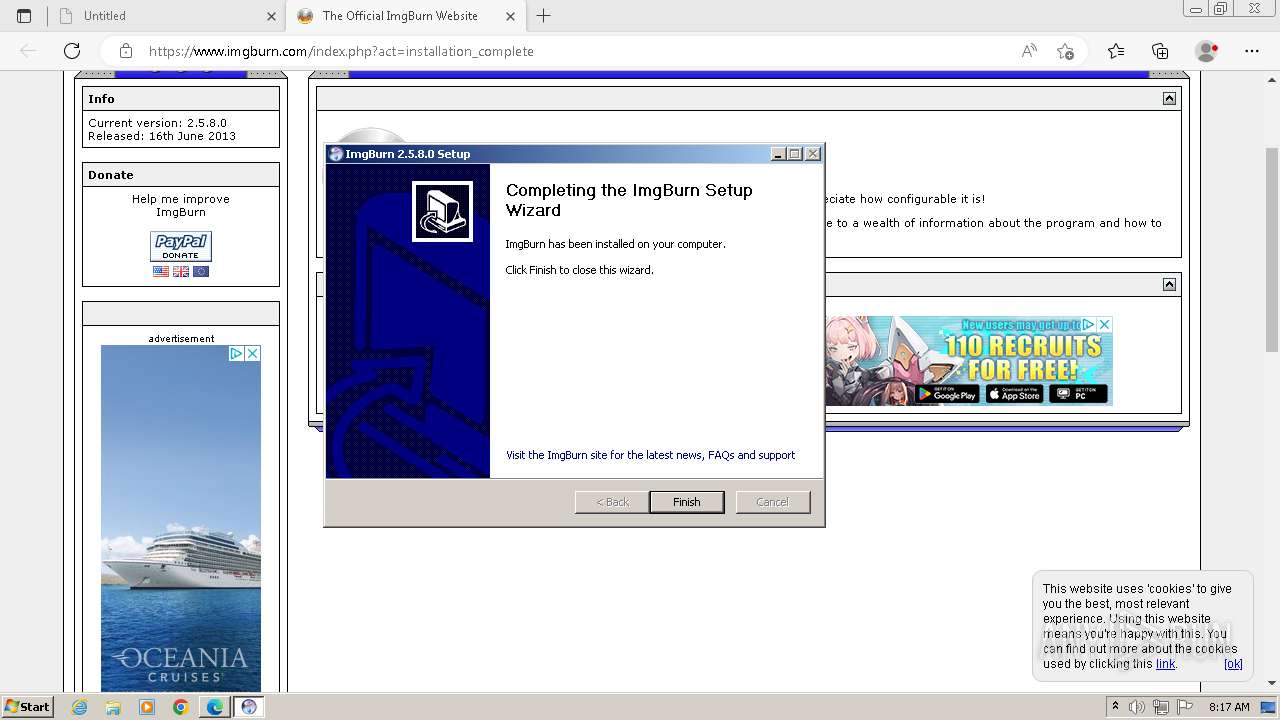Click 'Released: 16th June 2013' text

[162, 136]
